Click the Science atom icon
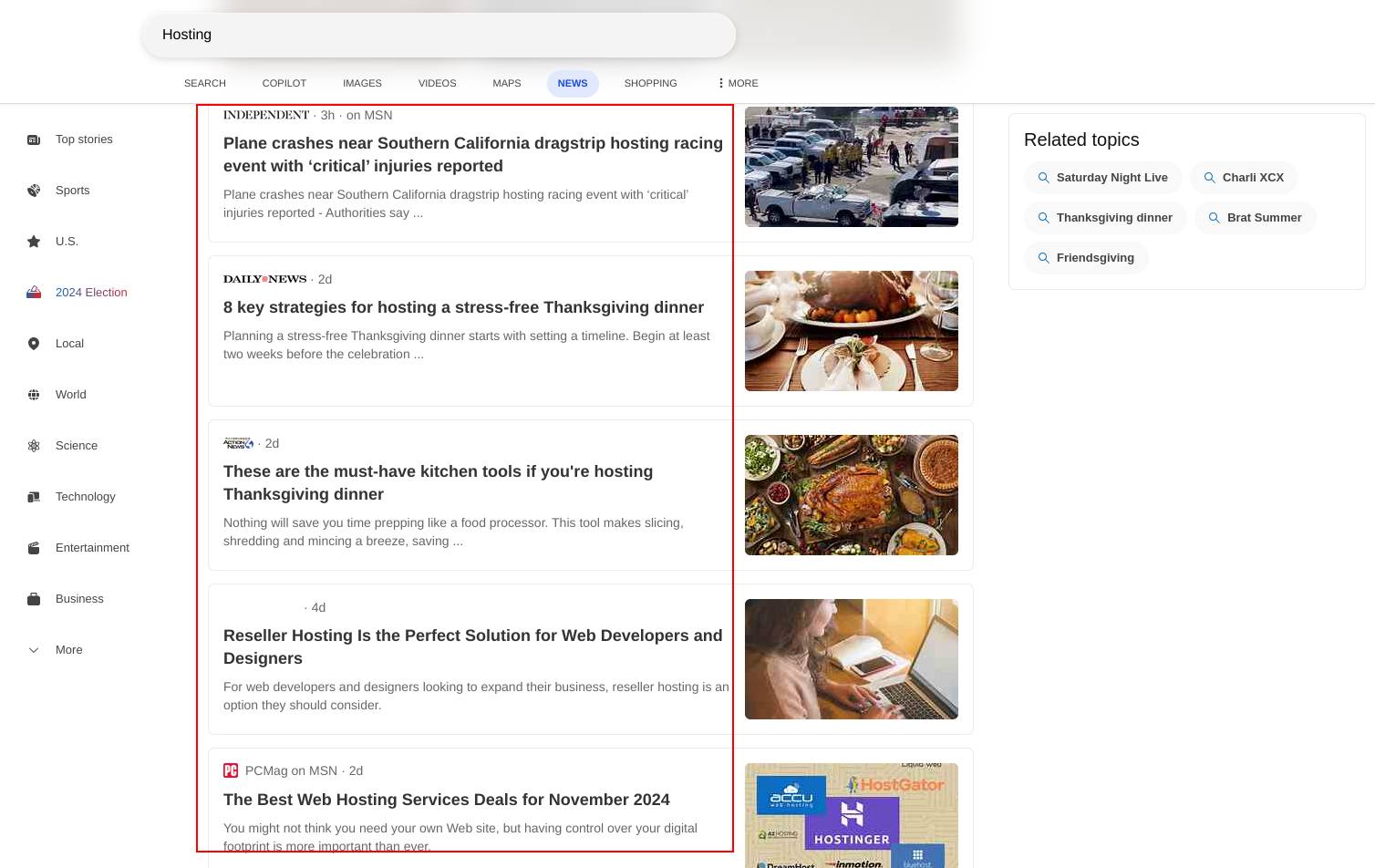The image size is (1375, 868). click(34, 446)
